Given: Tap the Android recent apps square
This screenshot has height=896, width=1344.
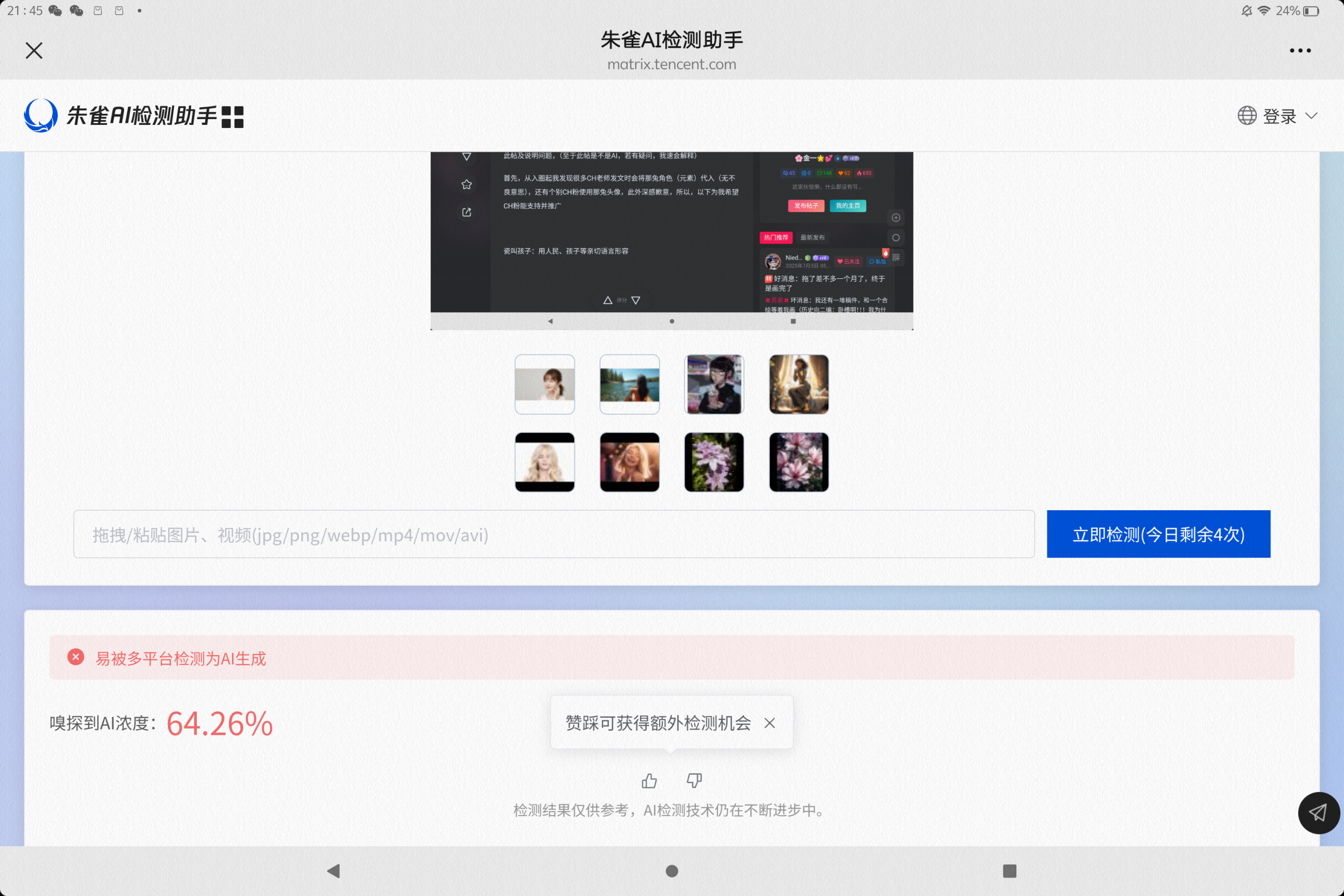Looking at the screenshot, I should point(1010,871).
